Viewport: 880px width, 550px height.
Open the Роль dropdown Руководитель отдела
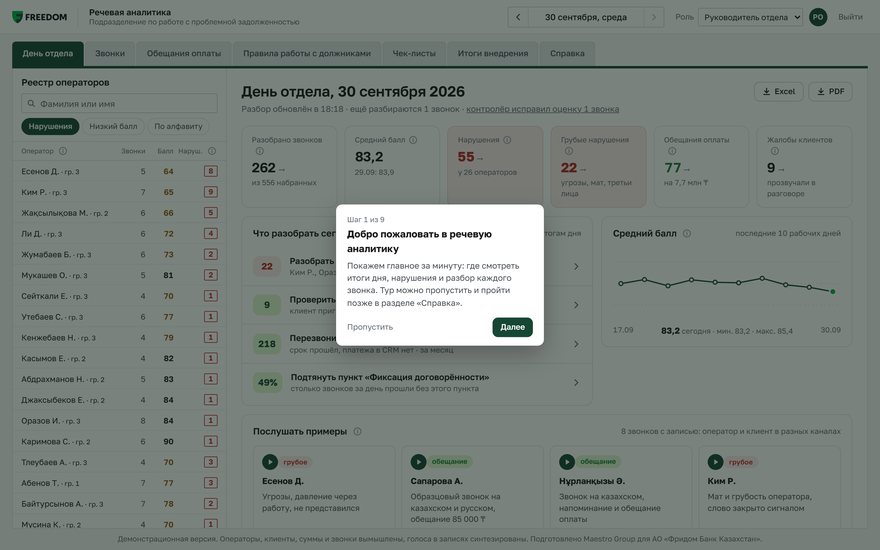click(750, 17)
